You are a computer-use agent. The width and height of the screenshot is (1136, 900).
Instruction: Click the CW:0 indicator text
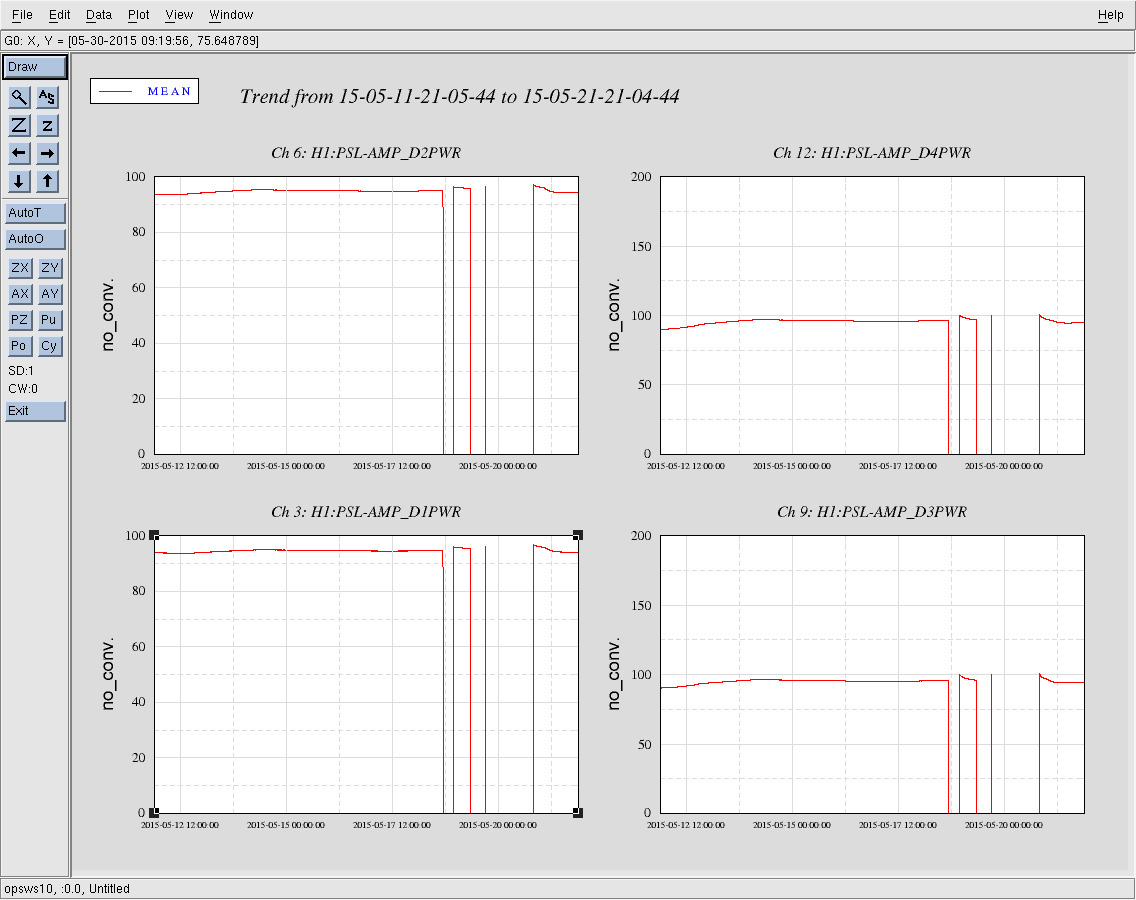click(22, 389)
